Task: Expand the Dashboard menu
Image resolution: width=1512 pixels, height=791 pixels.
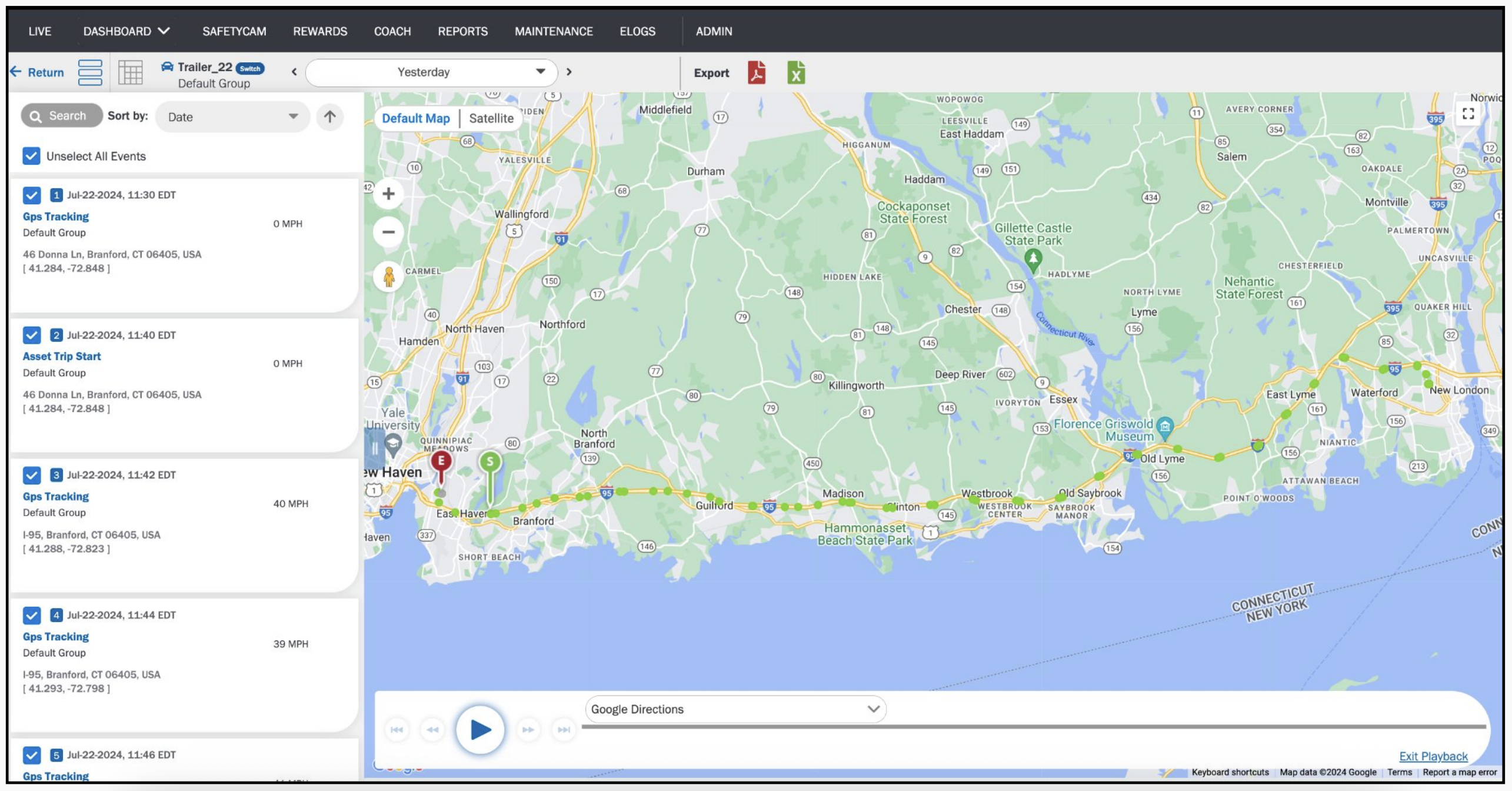Action: 126,31
